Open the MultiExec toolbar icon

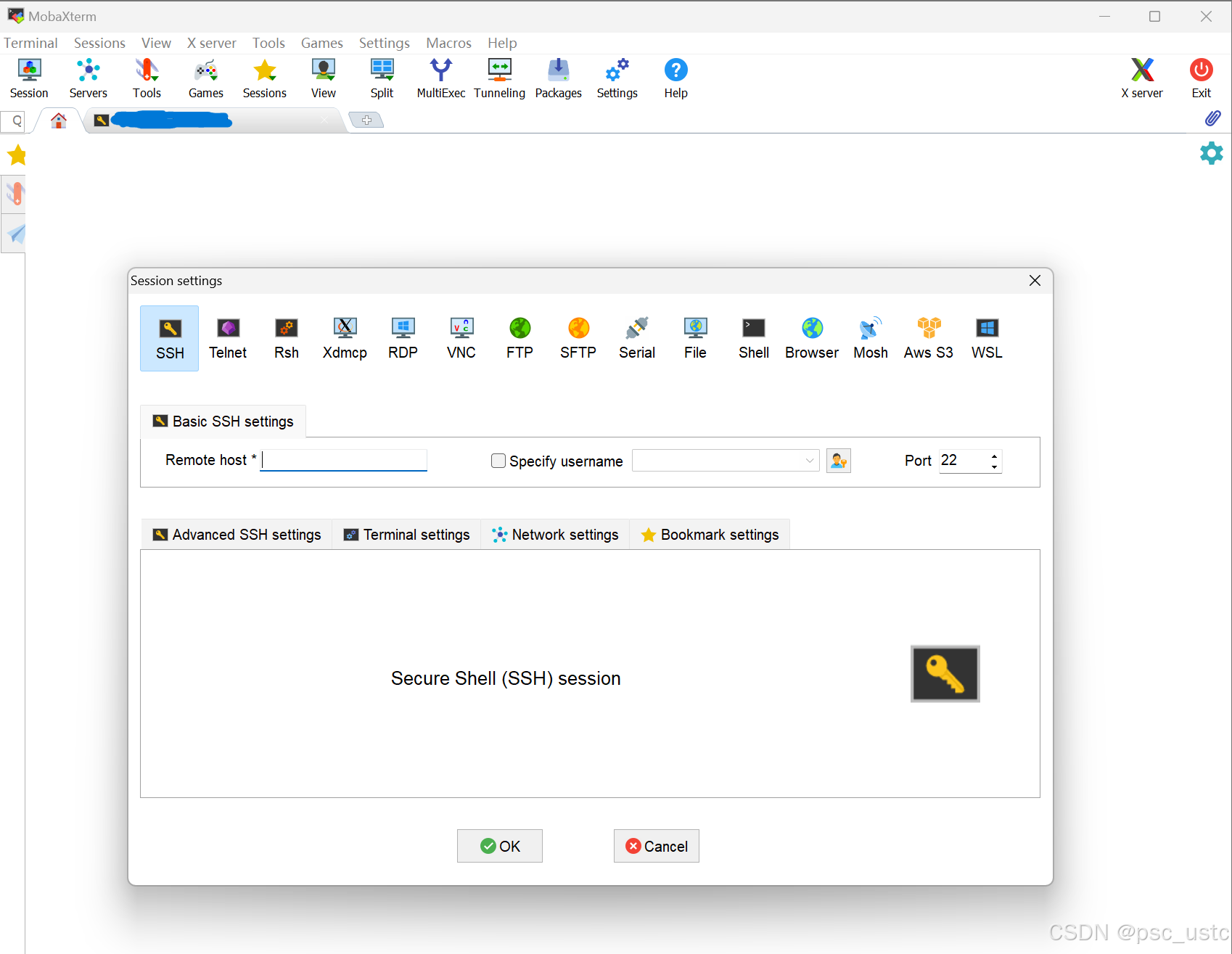(441, 78)
